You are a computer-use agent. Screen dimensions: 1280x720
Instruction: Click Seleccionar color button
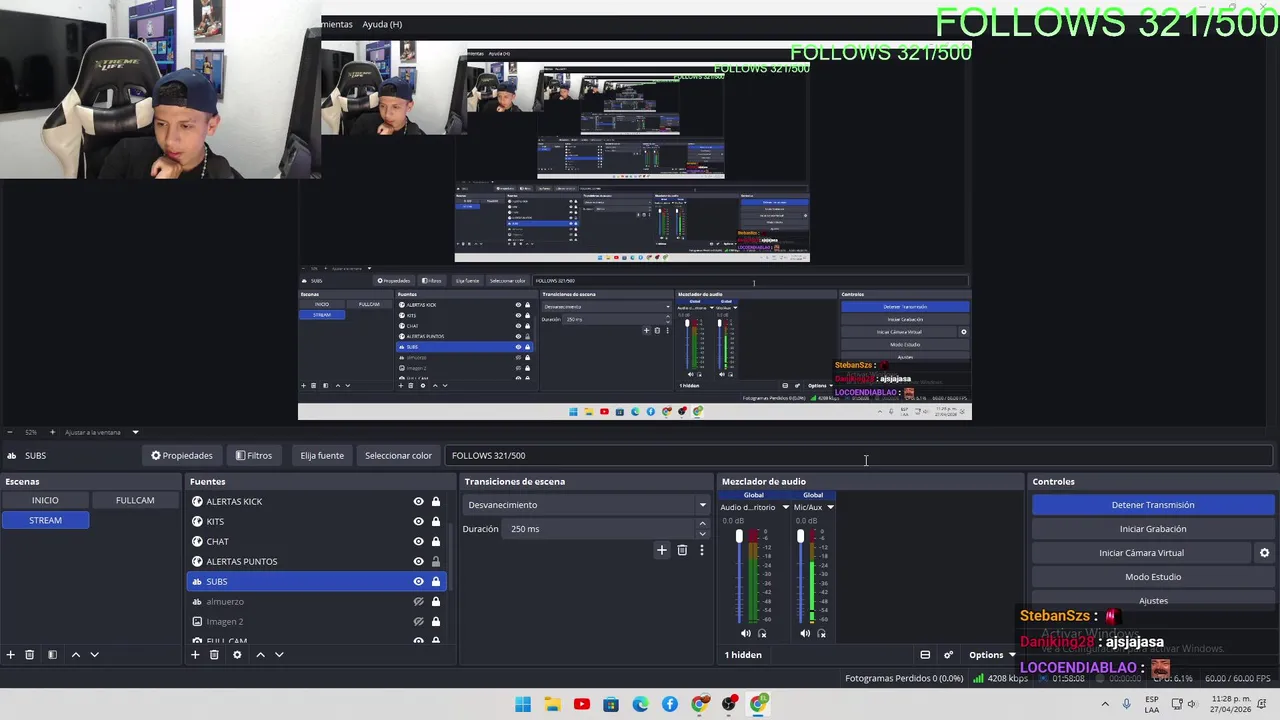pos(398,456)
